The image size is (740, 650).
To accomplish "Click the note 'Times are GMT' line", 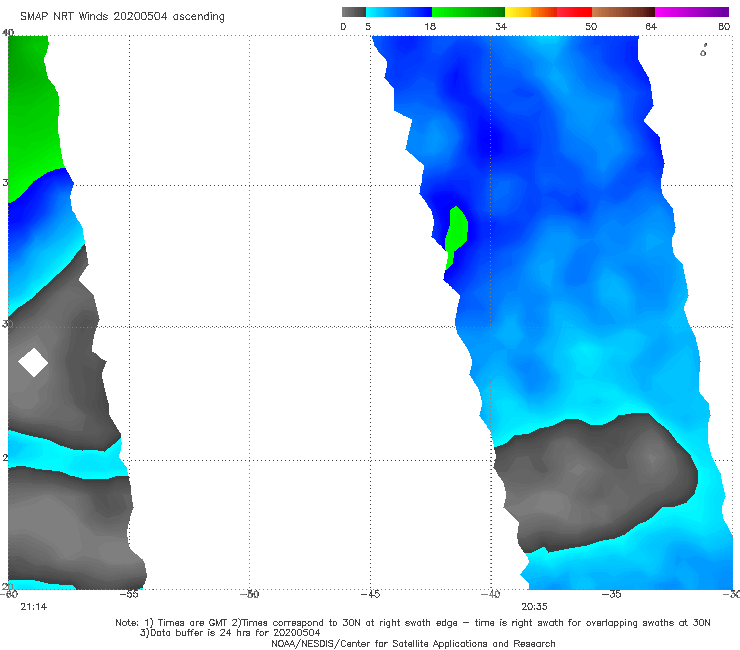I will click(x=412, y=623).
